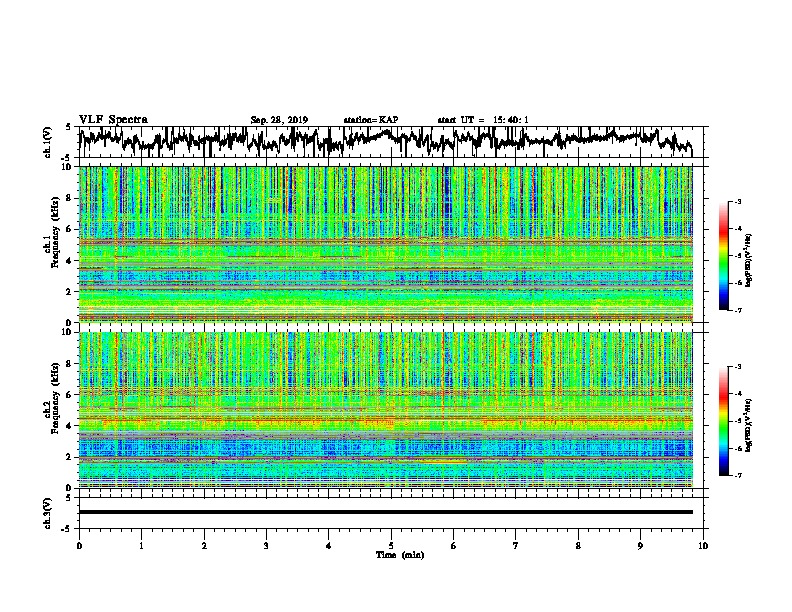Click the '8' kHz tick of ch.2 spectrogram

click(x=69, y=364)
